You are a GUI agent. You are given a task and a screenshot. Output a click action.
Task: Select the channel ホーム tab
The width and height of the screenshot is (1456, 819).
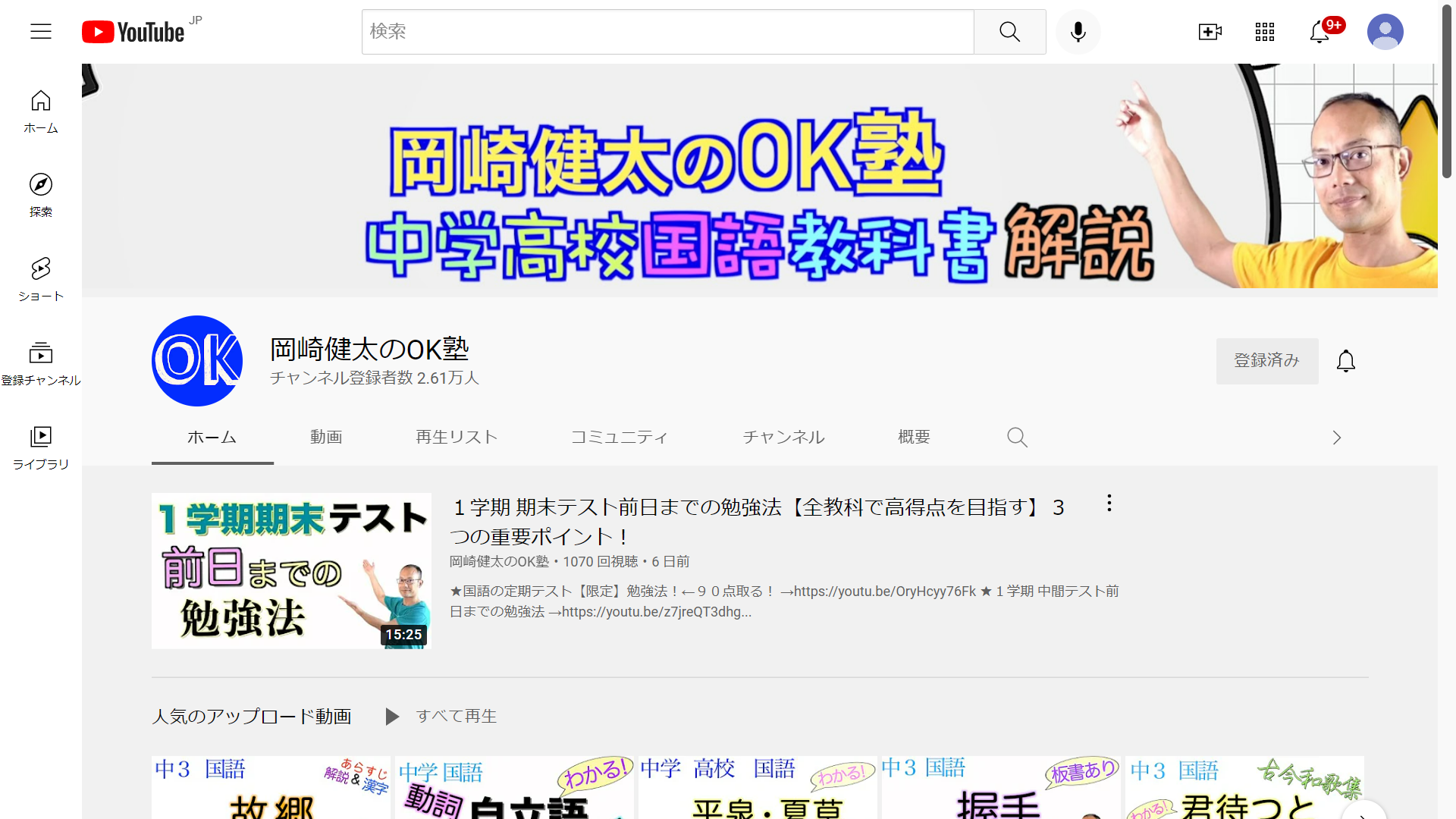[x=212, y=438]
